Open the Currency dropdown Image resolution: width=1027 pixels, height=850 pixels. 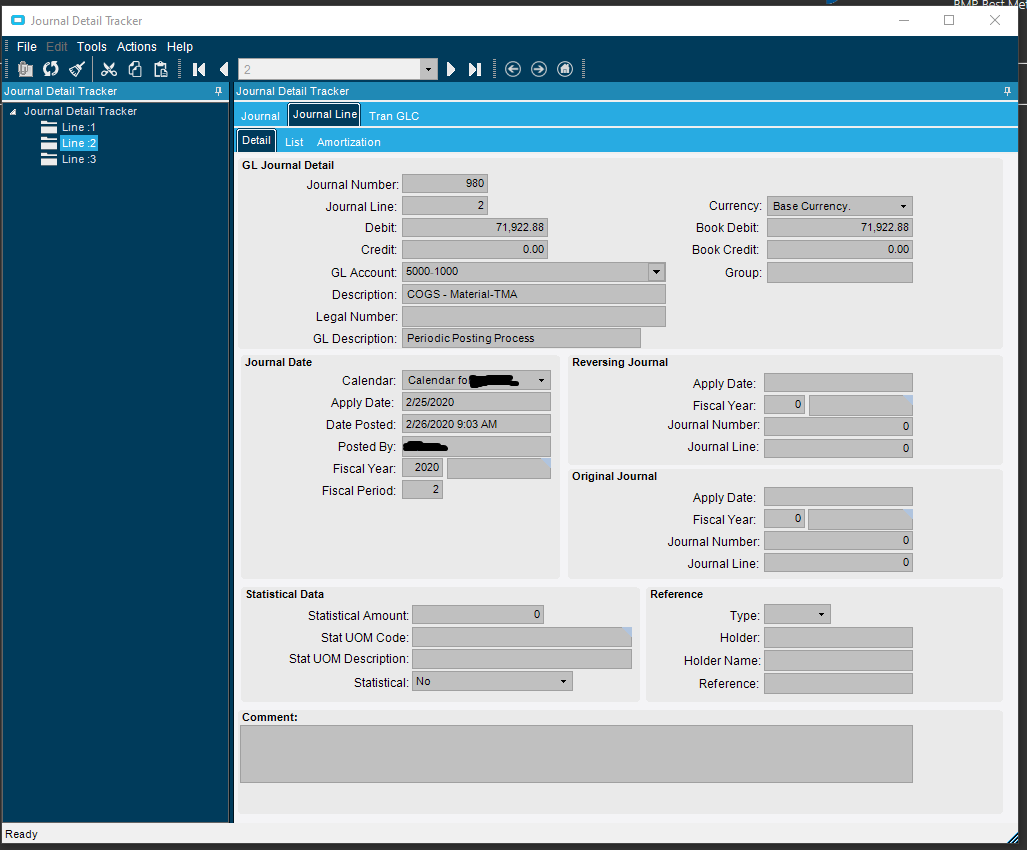tap(903, 206)
